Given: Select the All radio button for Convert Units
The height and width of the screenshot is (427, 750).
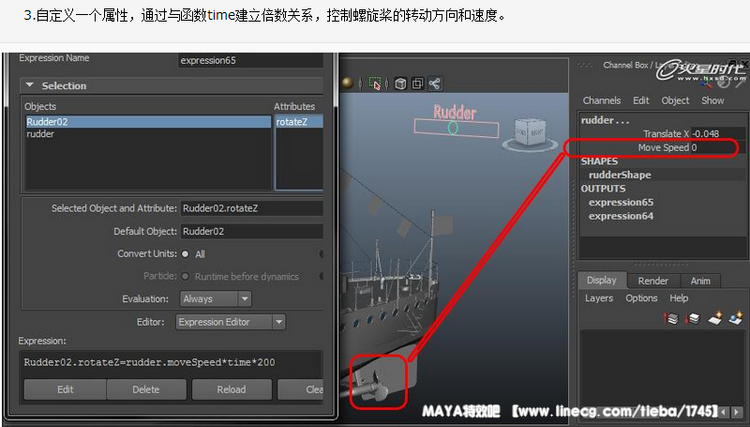Looking at the screenshot, I should 185,254.
